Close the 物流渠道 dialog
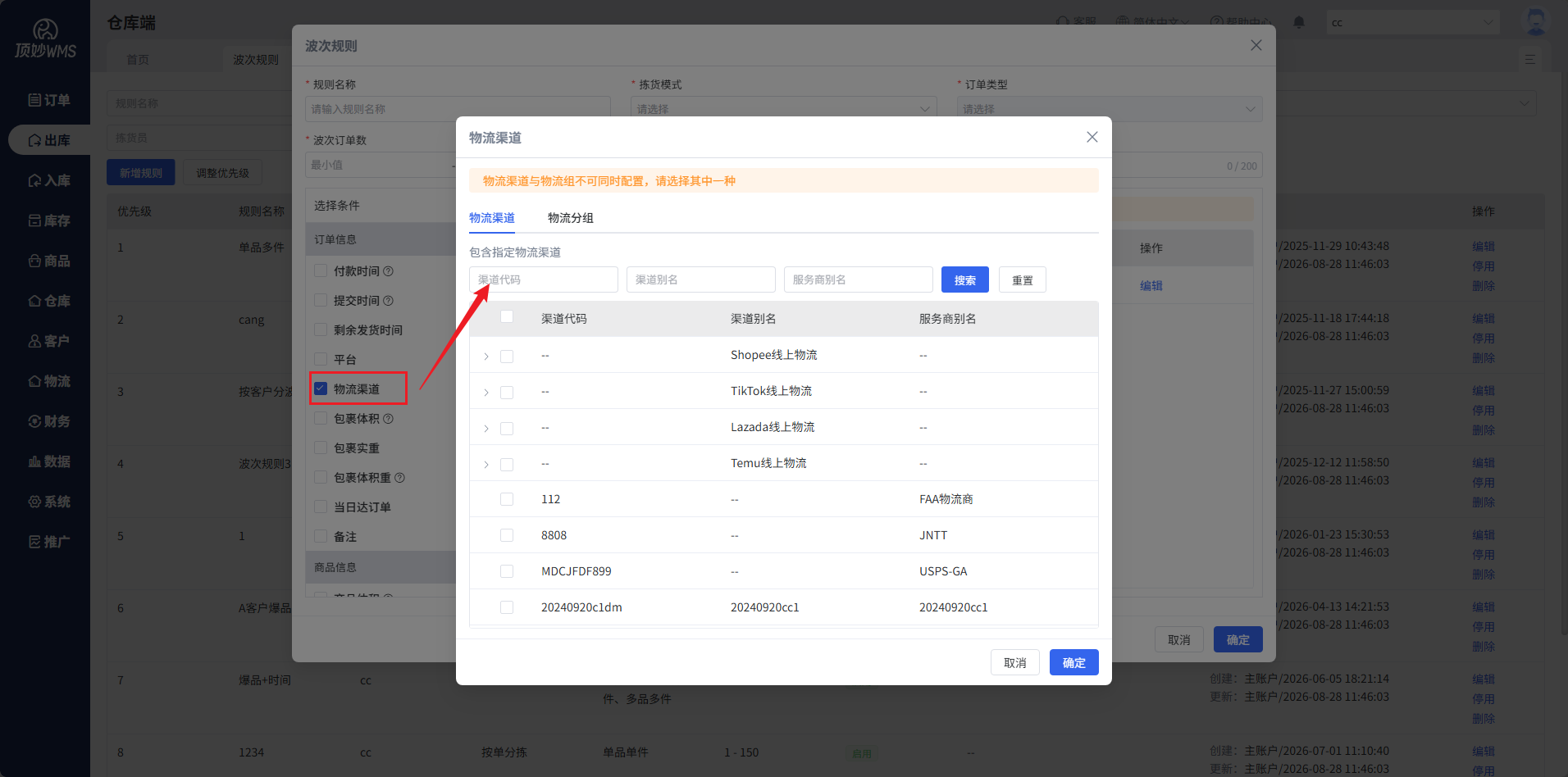 1092,137
